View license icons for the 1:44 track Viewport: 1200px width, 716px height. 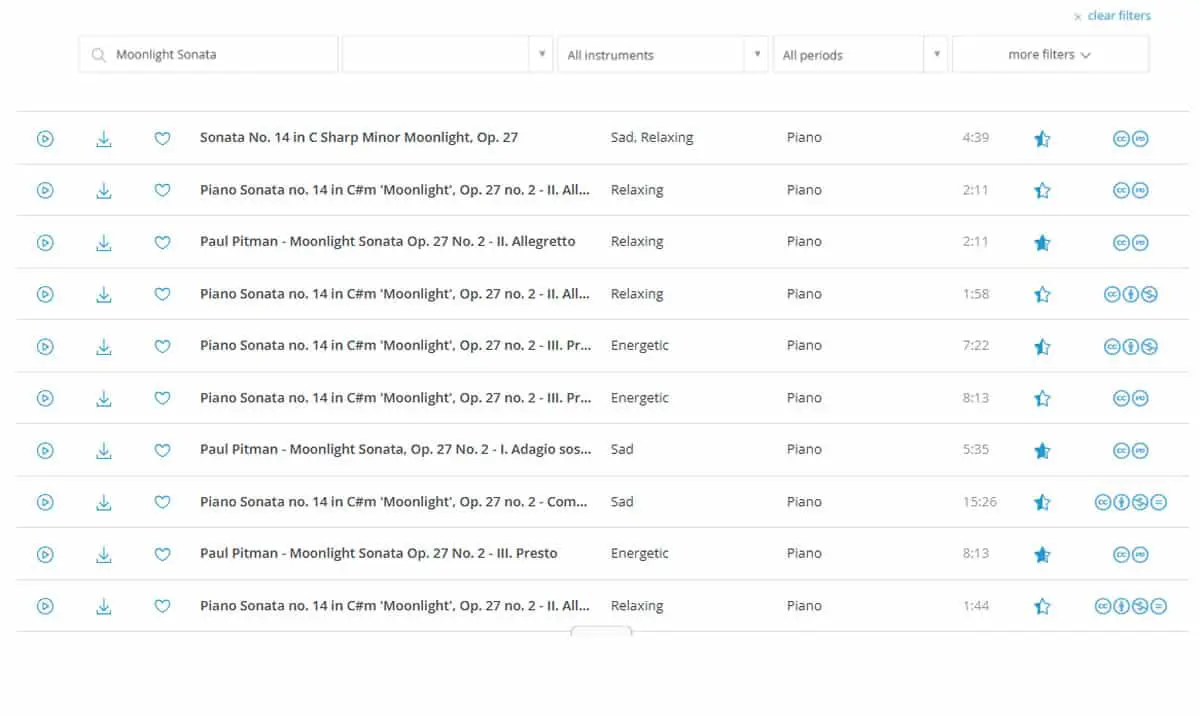[x=1130, y=606]
